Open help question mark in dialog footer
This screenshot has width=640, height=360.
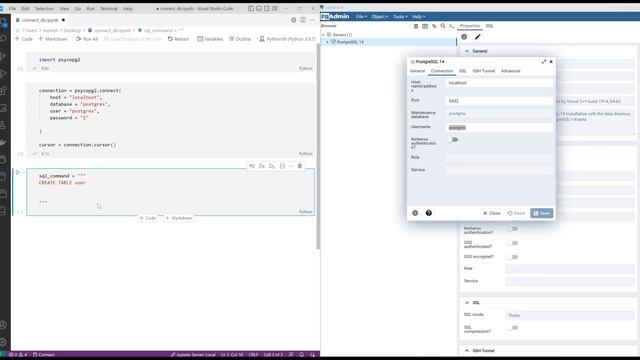429,213
